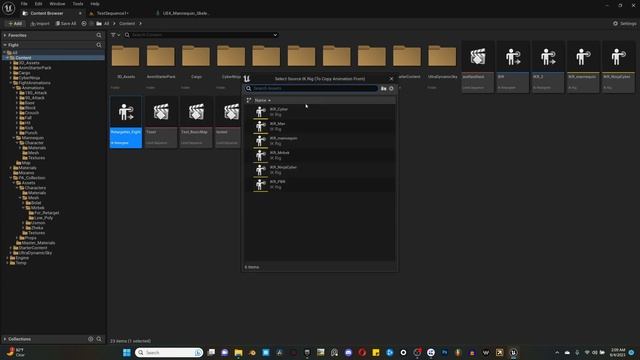Sort the dialog list by Name column
This screenshot has width=640, height=360.
pos(262,100)
